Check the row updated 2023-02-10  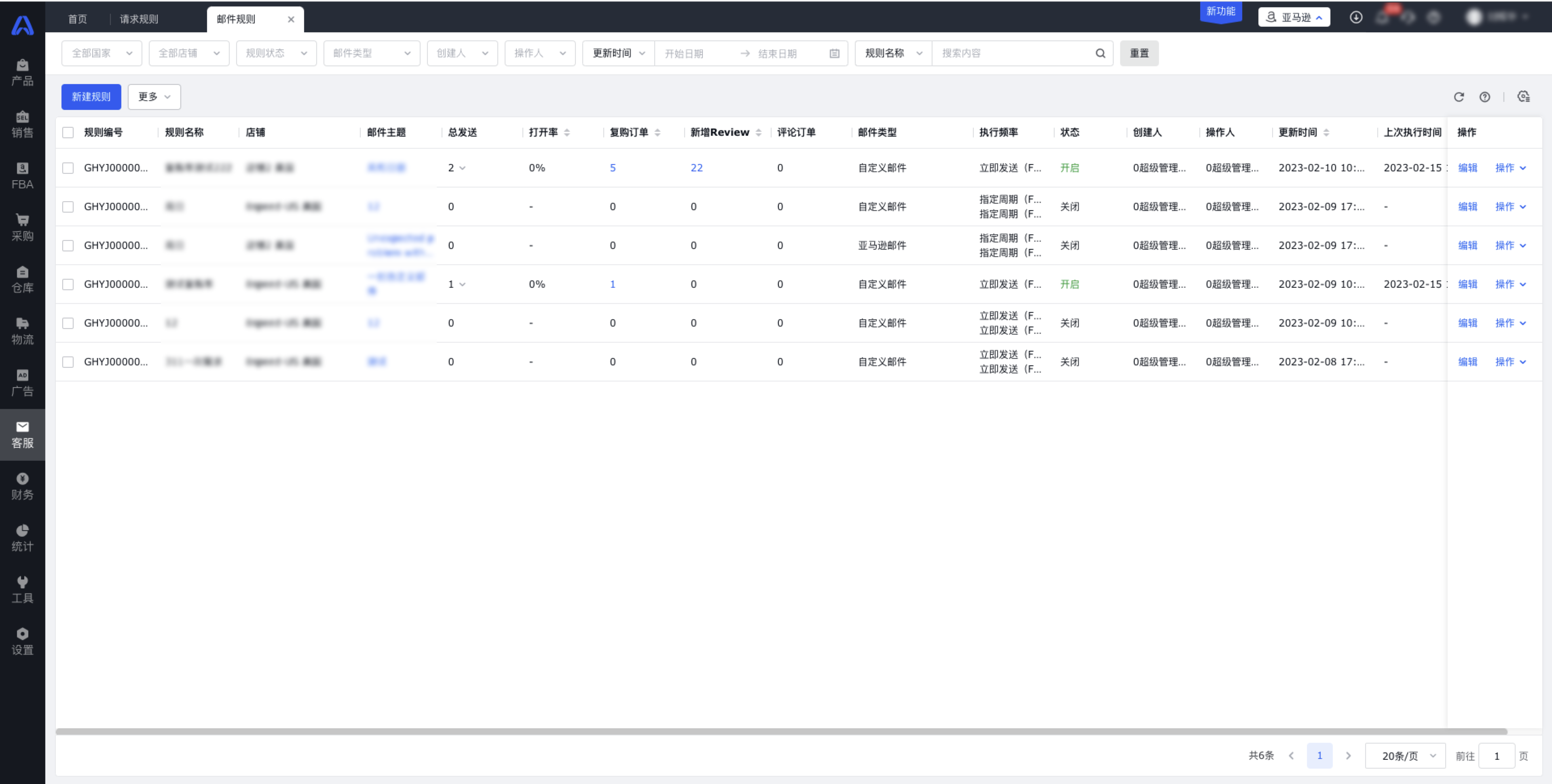pyautogui.click(x=68, y=168)
